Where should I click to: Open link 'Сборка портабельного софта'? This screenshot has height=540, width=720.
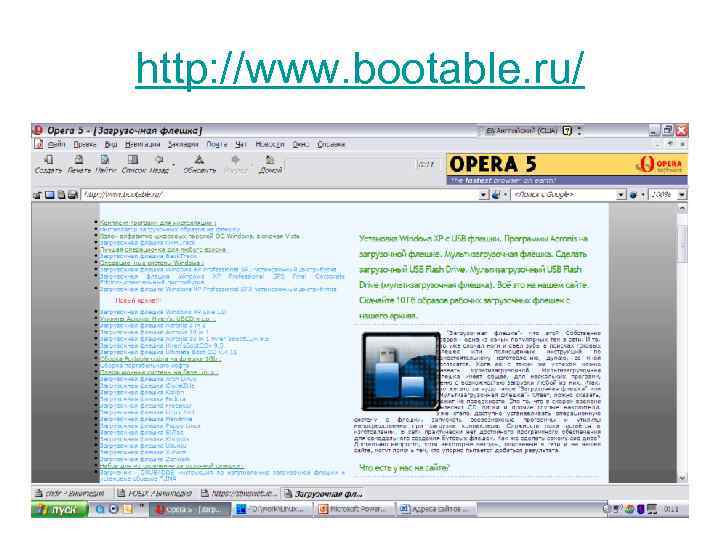[x=145, y=366]
